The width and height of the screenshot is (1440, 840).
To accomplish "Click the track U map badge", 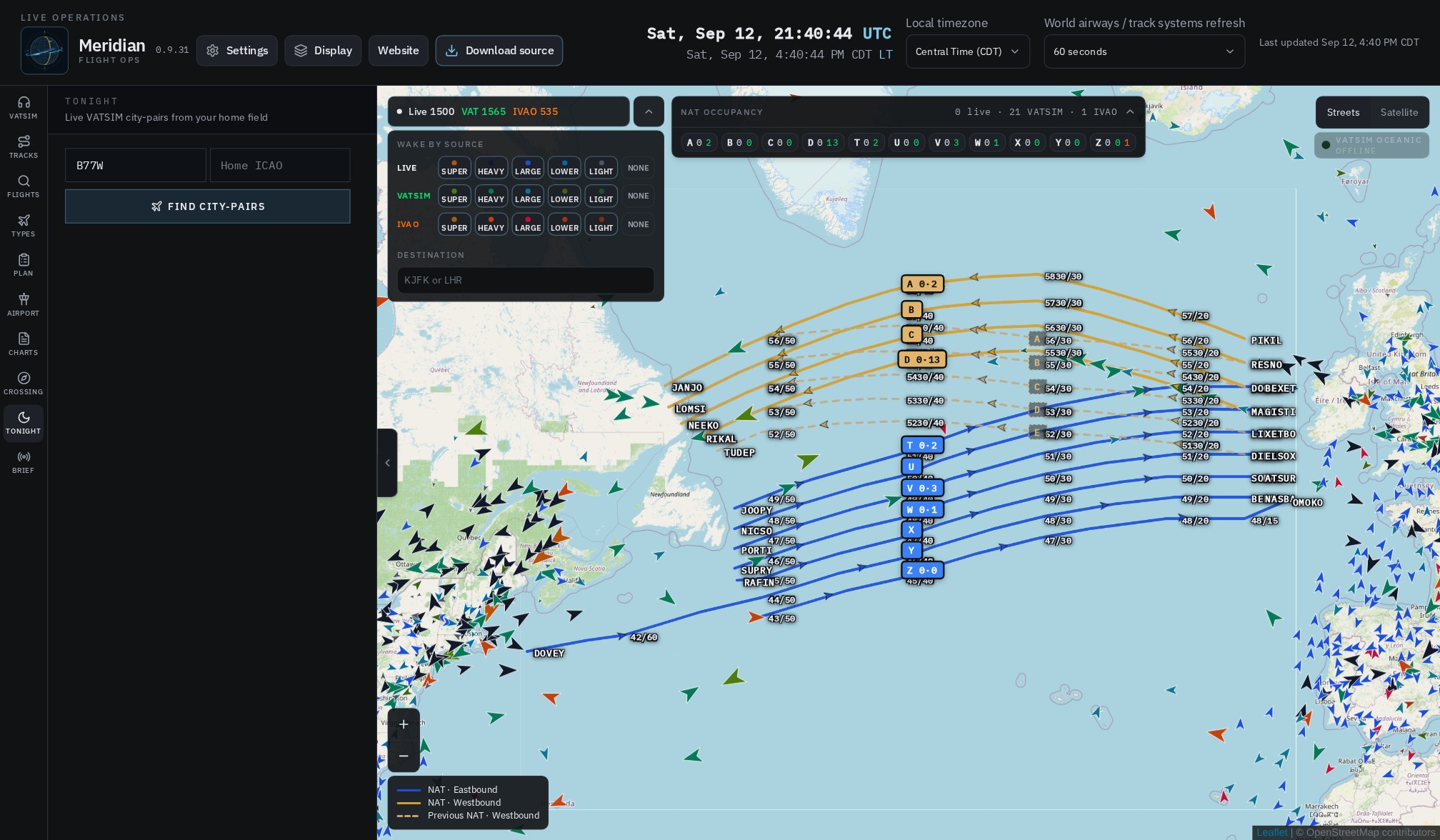I will (911, 466).
